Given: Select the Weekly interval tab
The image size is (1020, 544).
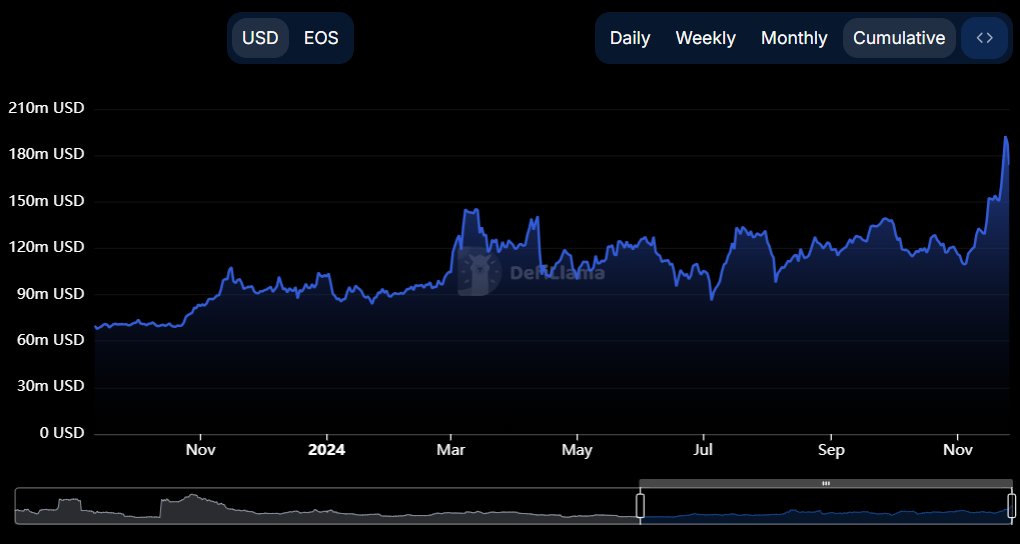Looking at the screenshot, I should tap(705, 38).
